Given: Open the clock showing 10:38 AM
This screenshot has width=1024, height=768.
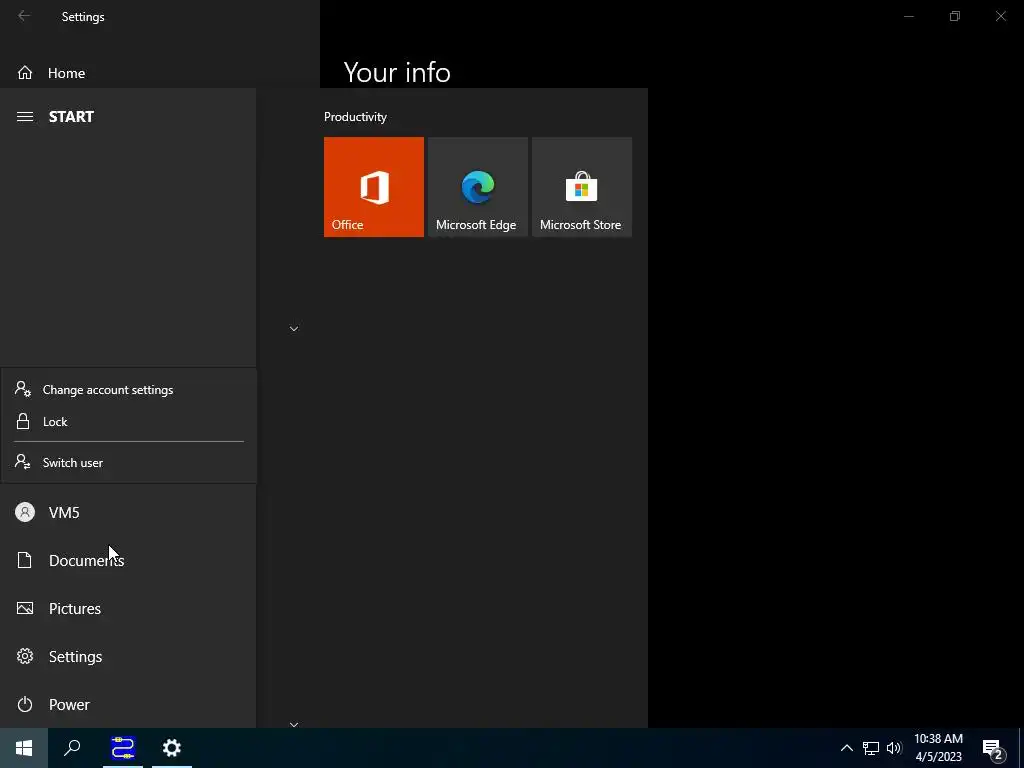Looking at the screenshot, I should 938,748.
